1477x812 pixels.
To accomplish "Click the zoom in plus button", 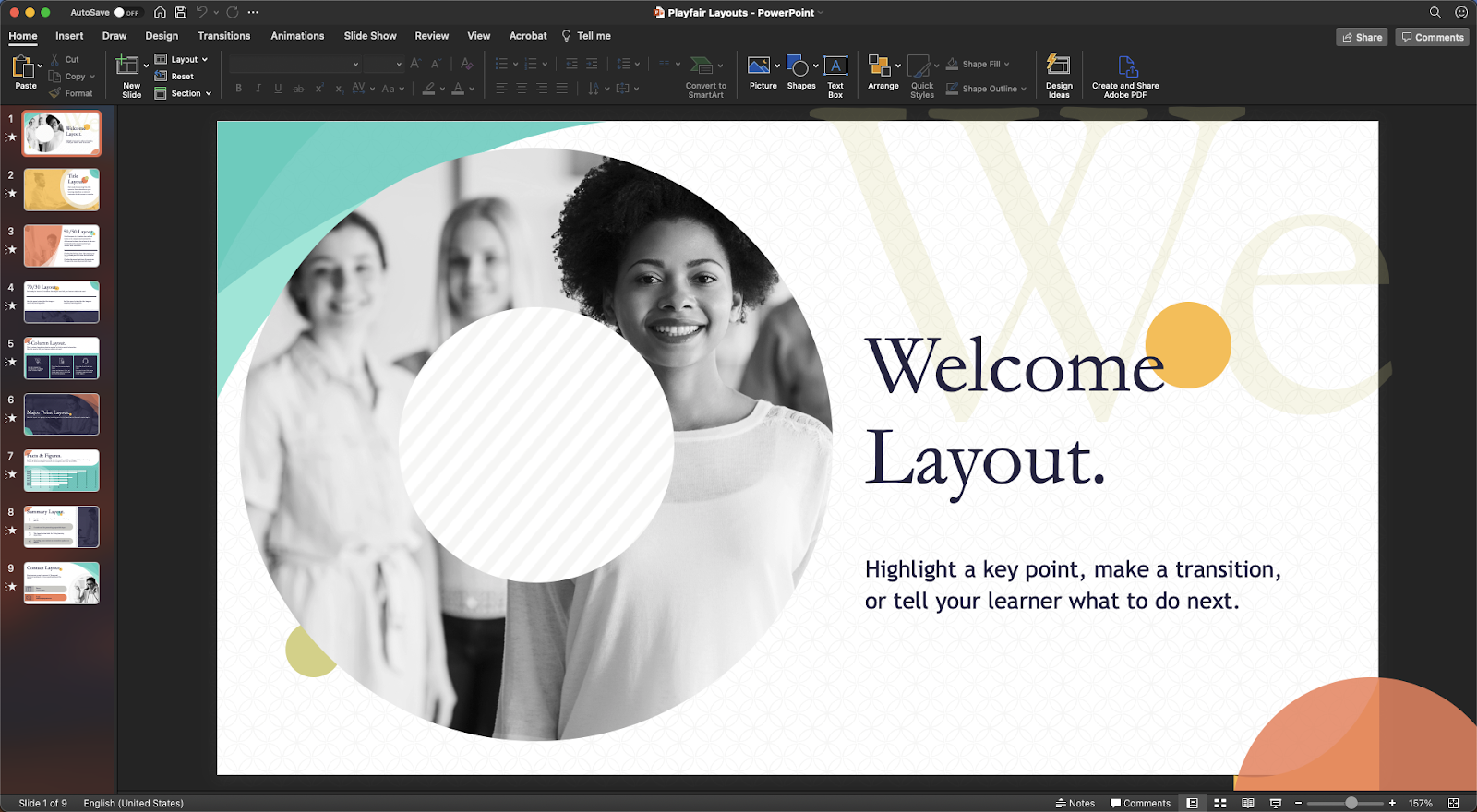I will [1392, 803].
